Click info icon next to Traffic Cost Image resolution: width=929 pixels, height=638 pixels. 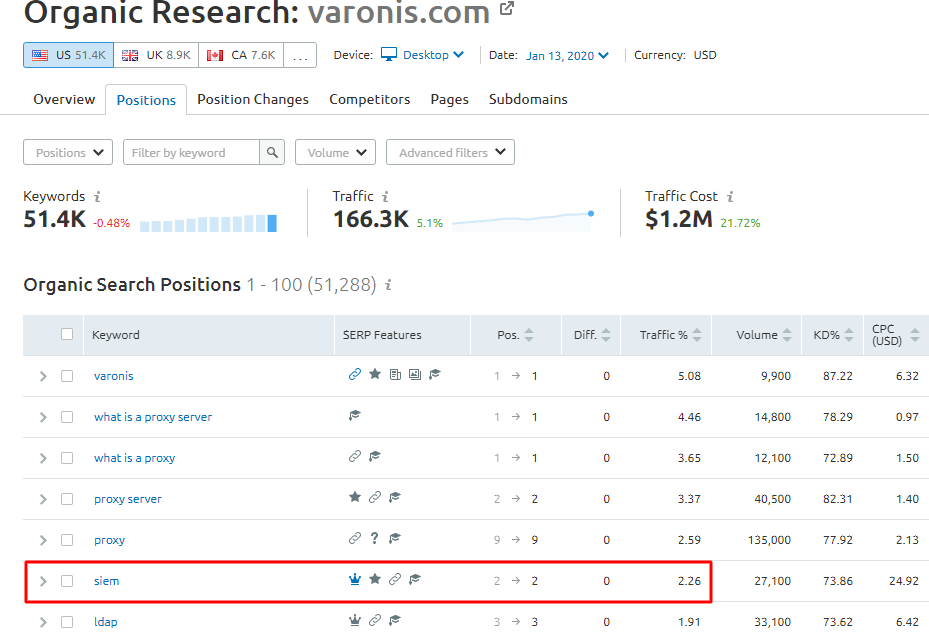(x=730, y=196)
